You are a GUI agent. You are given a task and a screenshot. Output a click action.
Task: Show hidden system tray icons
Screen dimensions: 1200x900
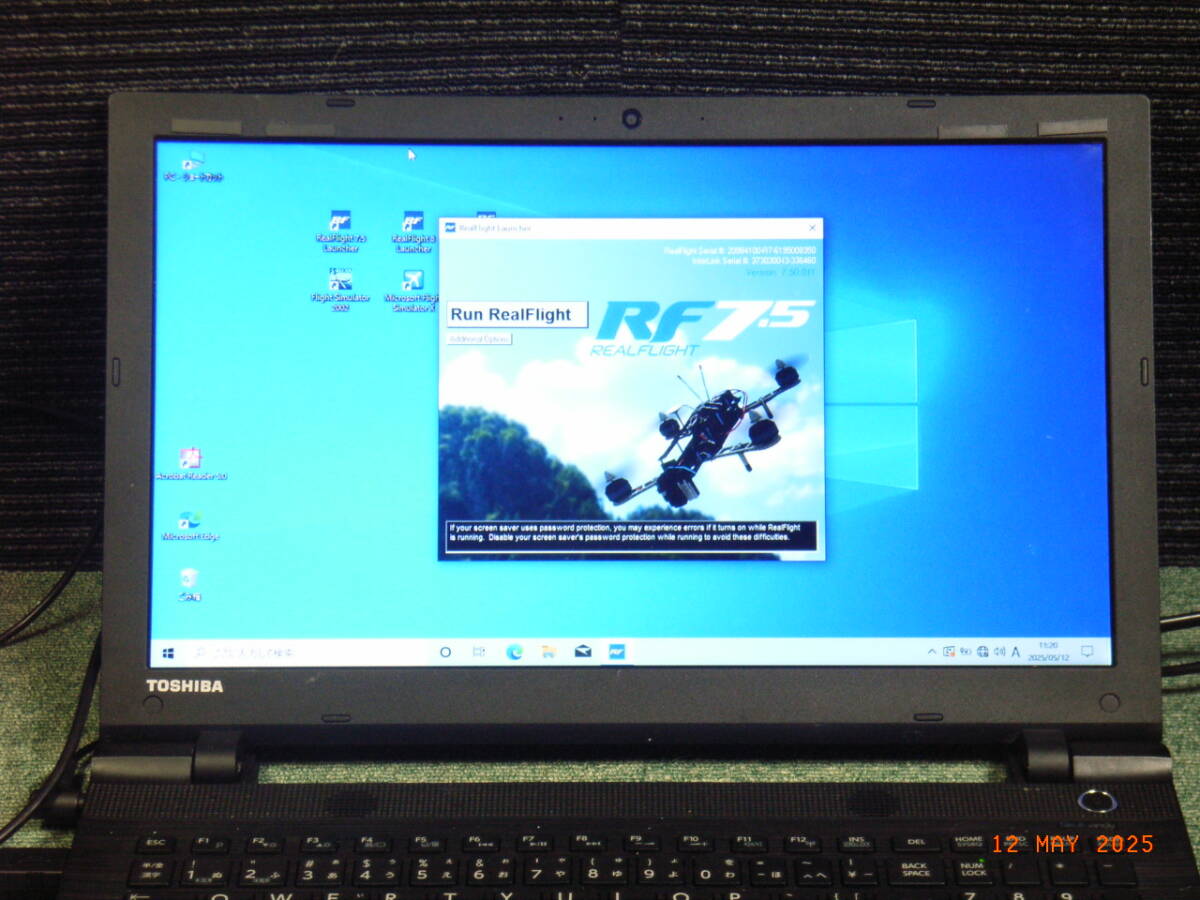pyautogui.click(x=932, y=652)
